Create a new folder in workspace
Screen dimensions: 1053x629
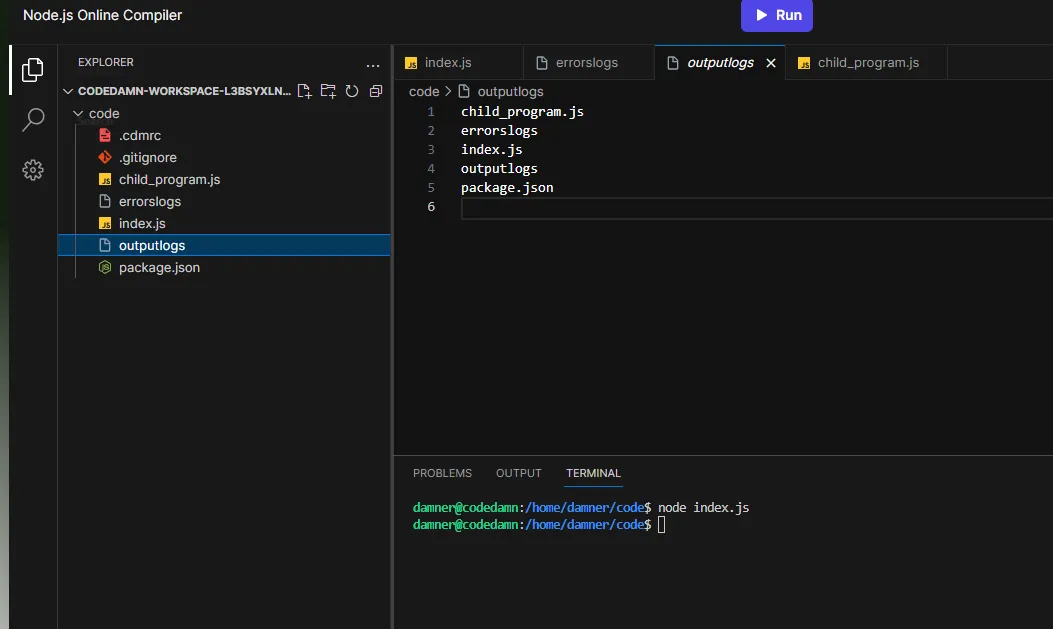pos(328,91)
